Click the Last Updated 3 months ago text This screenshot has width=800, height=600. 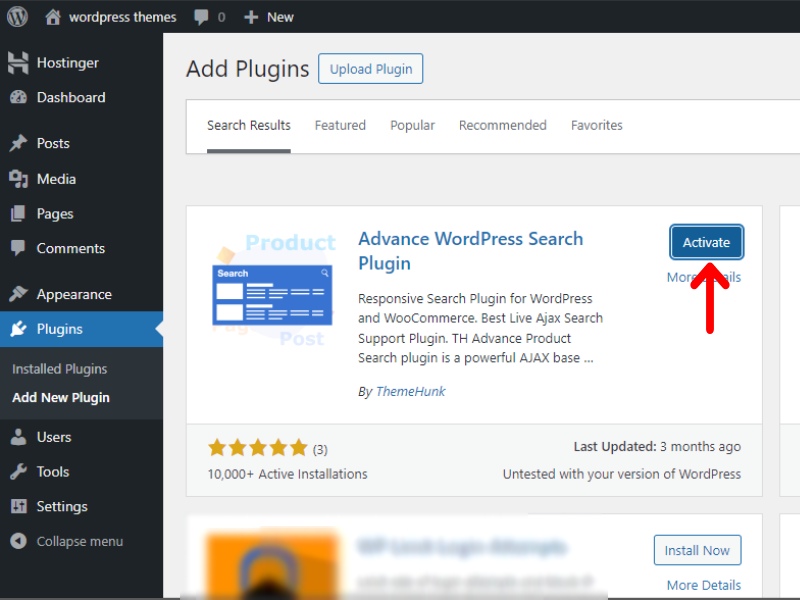(x=657, y=447)
